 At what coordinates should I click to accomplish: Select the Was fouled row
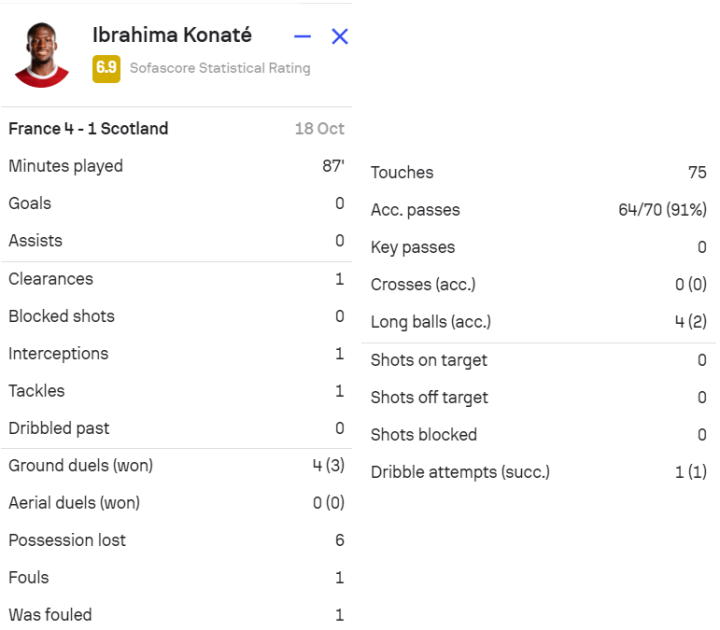176,615
